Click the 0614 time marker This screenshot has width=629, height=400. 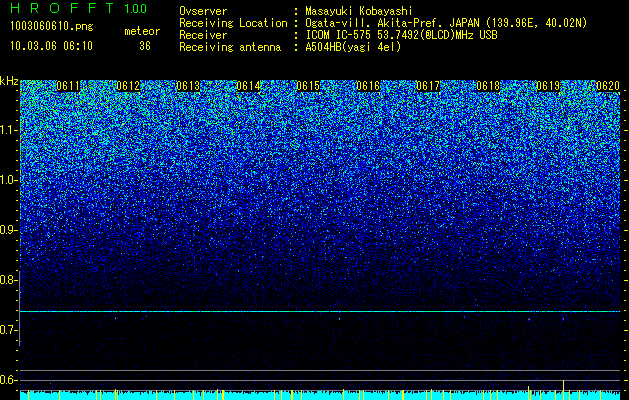tap(248, 86)
